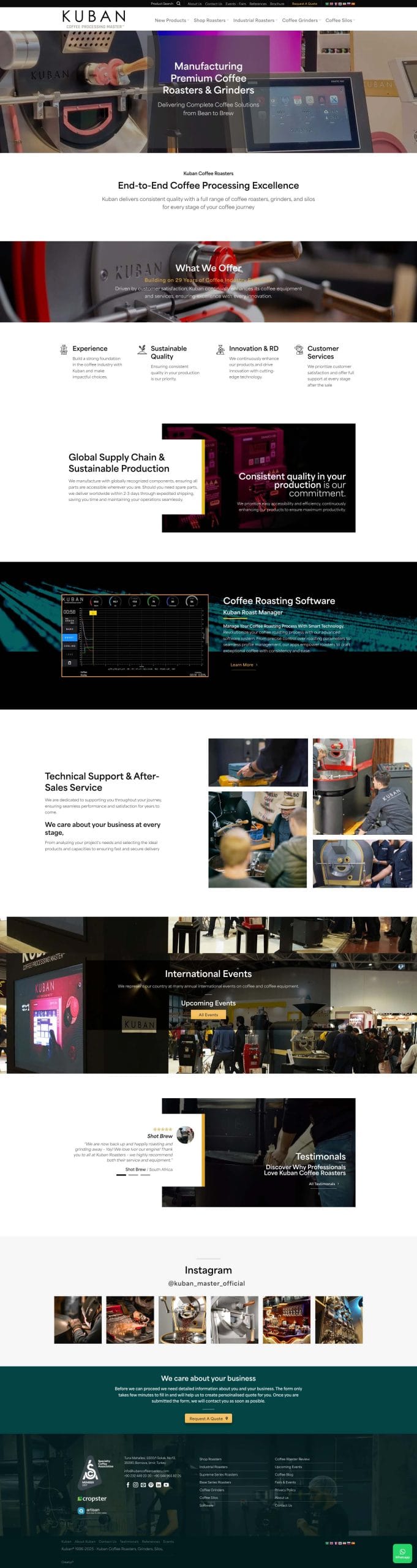Click the All Events button

(208, 1014)
